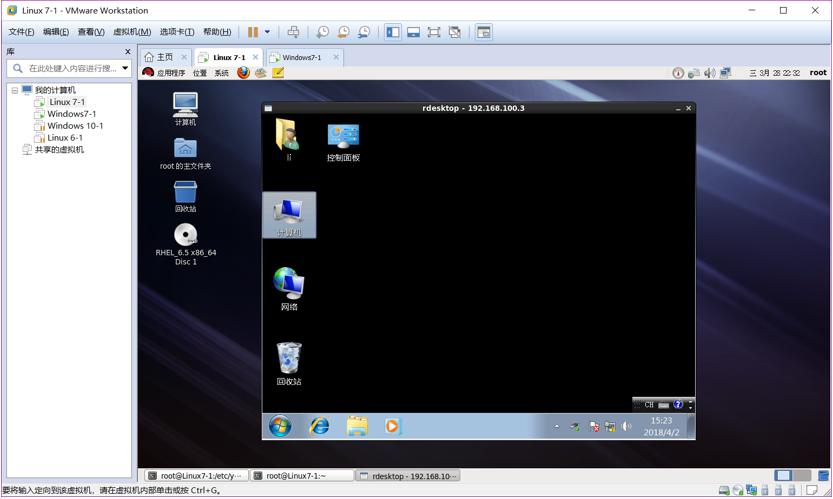Click the blue language bar help icon
The width and height of the screenshot is (833, 499).
678,404
